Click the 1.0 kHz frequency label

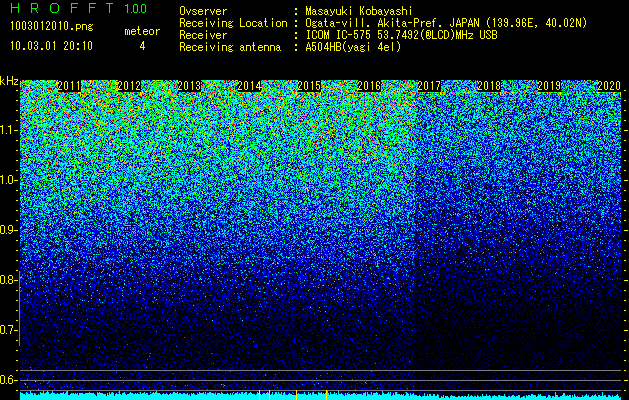8,180
